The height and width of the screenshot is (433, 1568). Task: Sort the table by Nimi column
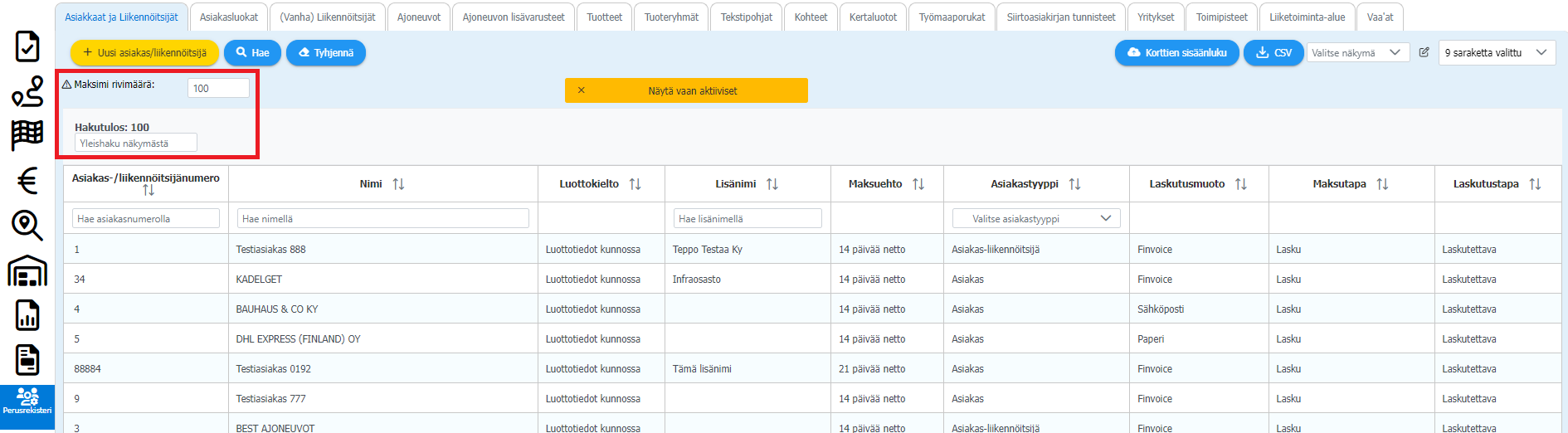click(x=398, y=184)
